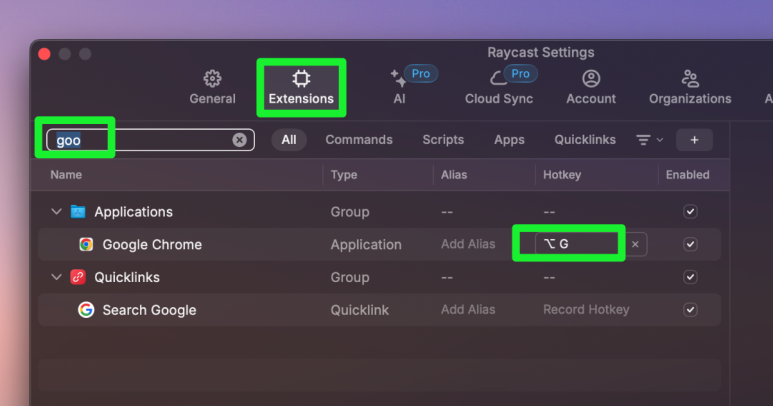Click the Hotkey column header

coord(562,175)
